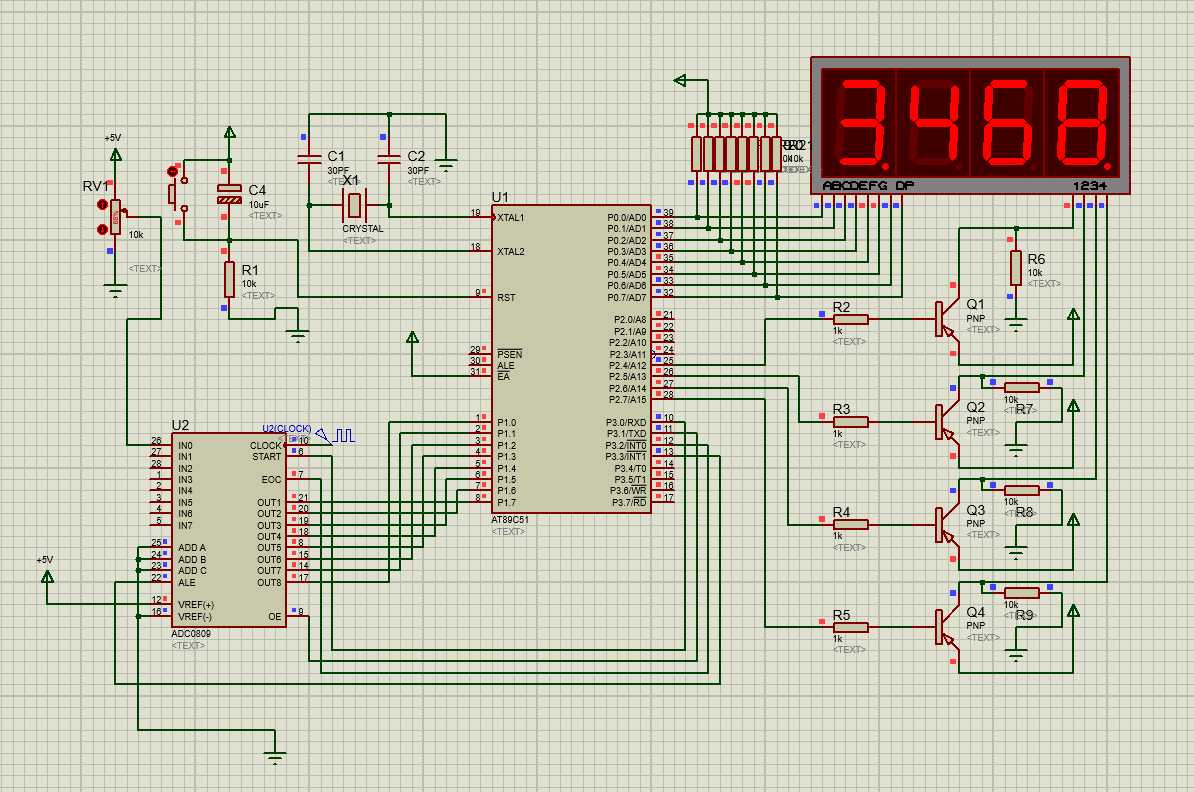The height and width of the screenshot is (792, 1194).
Task: Click the second display digit showing 4
Action: [x=935, y=122]
